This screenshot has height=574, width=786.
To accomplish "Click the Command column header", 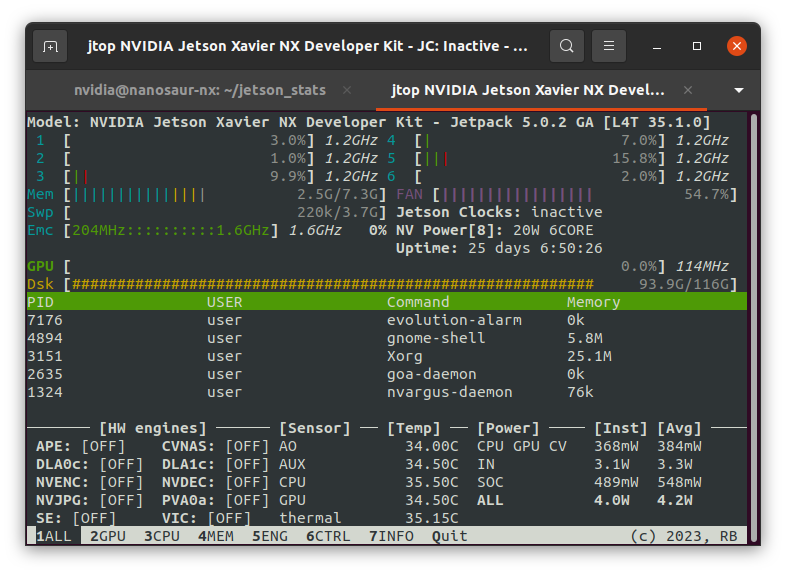I will [418, 302].
